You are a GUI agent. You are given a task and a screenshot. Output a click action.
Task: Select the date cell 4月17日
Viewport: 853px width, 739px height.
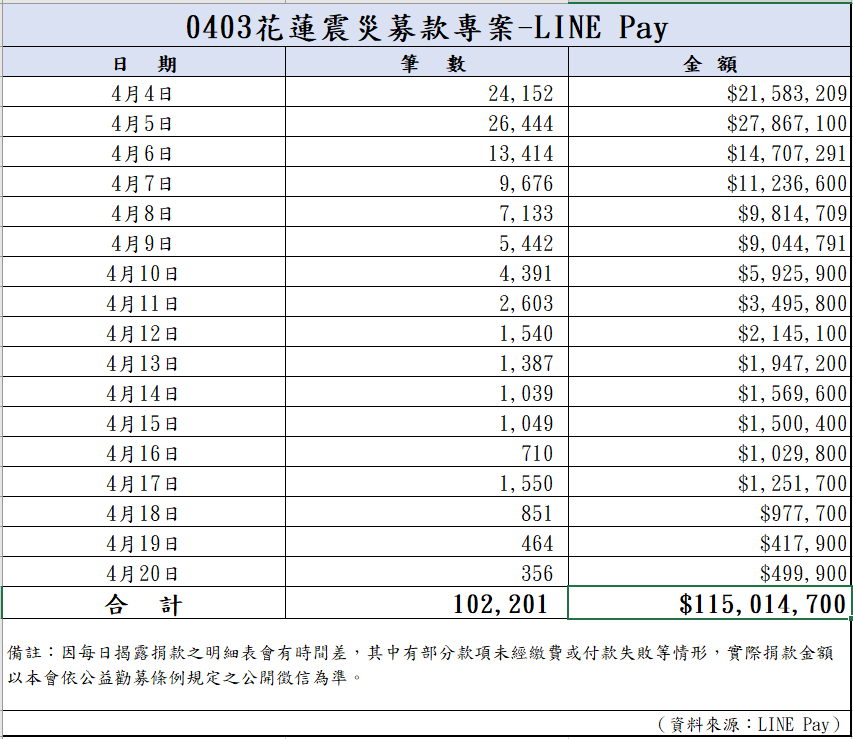[144, 481]
